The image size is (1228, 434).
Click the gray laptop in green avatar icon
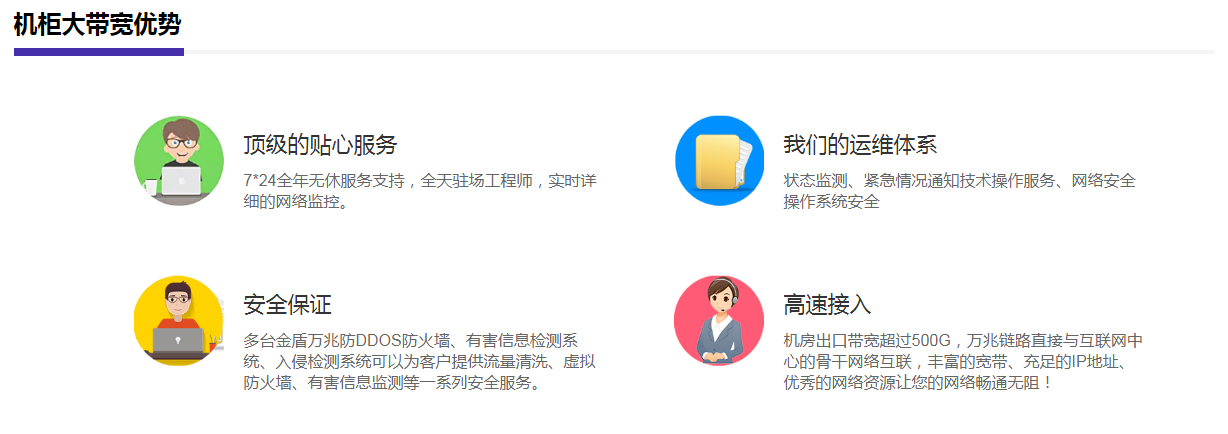[x=181, y=180]
